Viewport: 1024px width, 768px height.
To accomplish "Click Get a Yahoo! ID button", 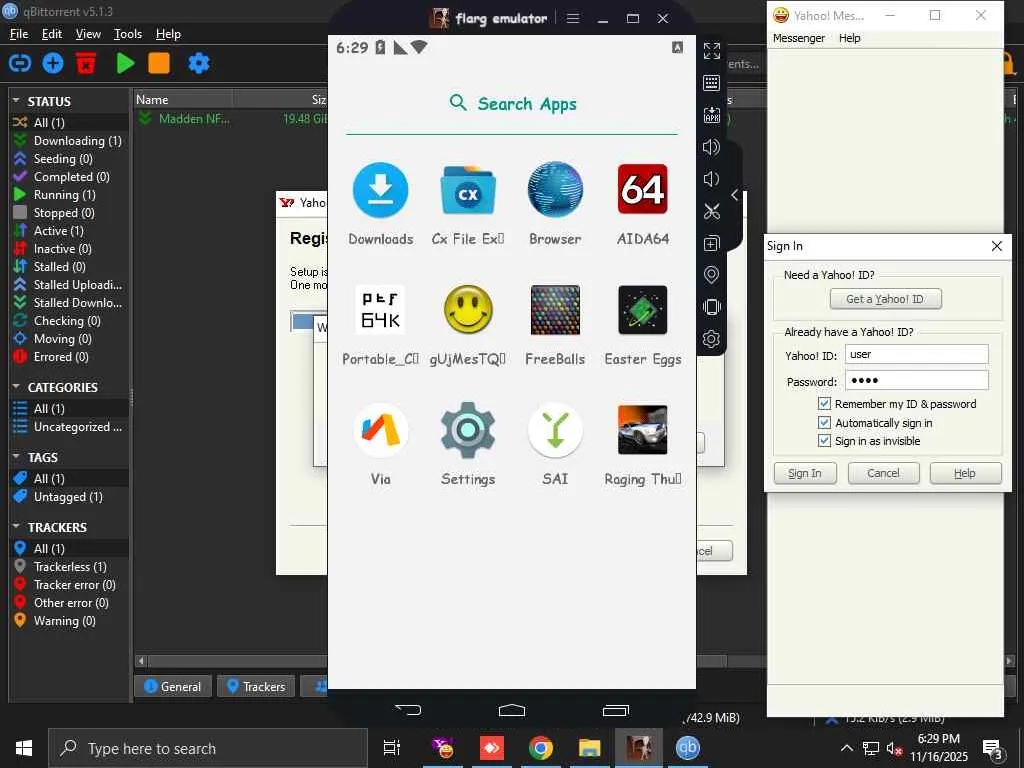I will click(886, 299).
